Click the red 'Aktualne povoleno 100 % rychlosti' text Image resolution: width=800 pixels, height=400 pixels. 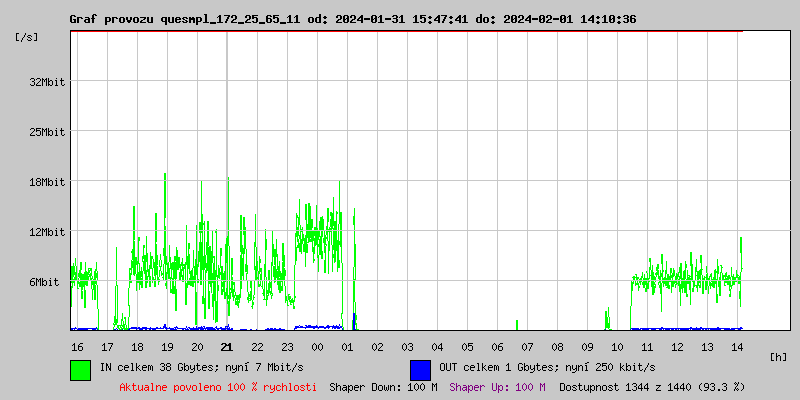click(x=218, y=387)
